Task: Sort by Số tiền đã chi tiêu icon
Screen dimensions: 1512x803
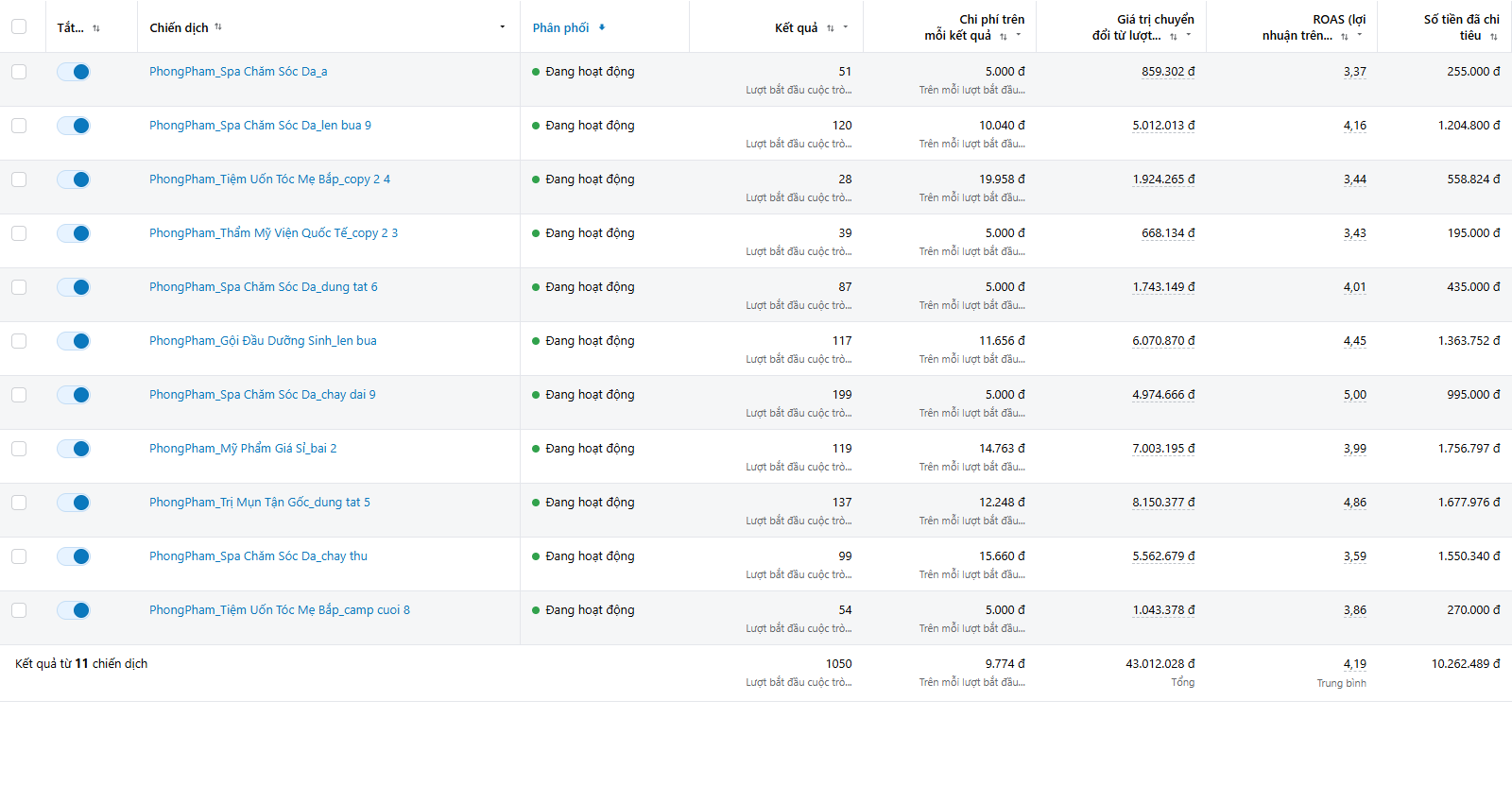Action: tap(1494, 36)
